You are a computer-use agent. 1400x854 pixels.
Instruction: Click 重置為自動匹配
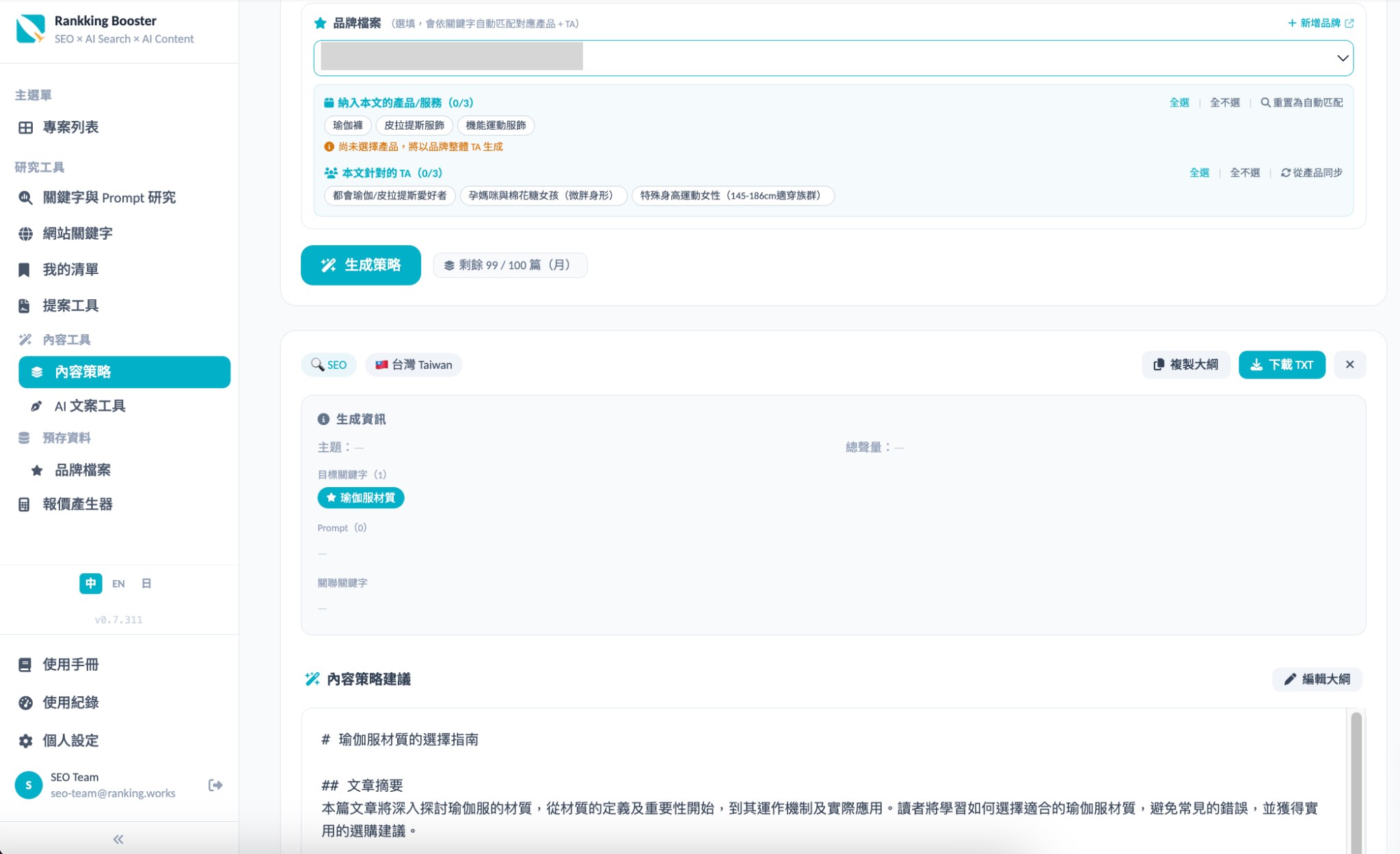pos(1302,102)
